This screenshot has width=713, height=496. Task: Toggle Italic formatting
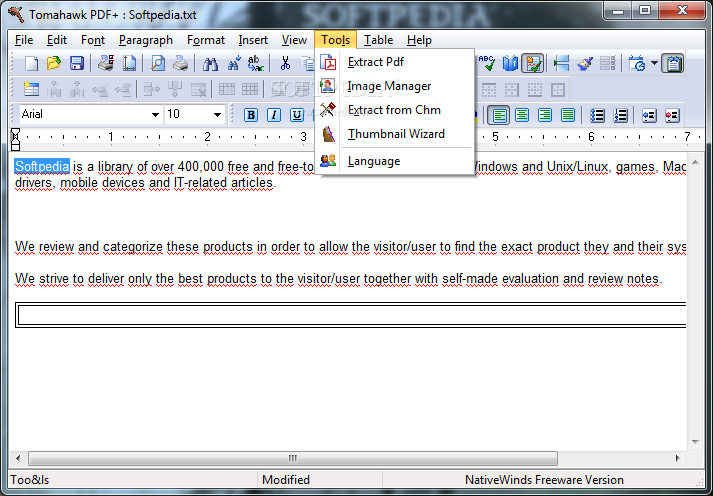pos(274,115)
